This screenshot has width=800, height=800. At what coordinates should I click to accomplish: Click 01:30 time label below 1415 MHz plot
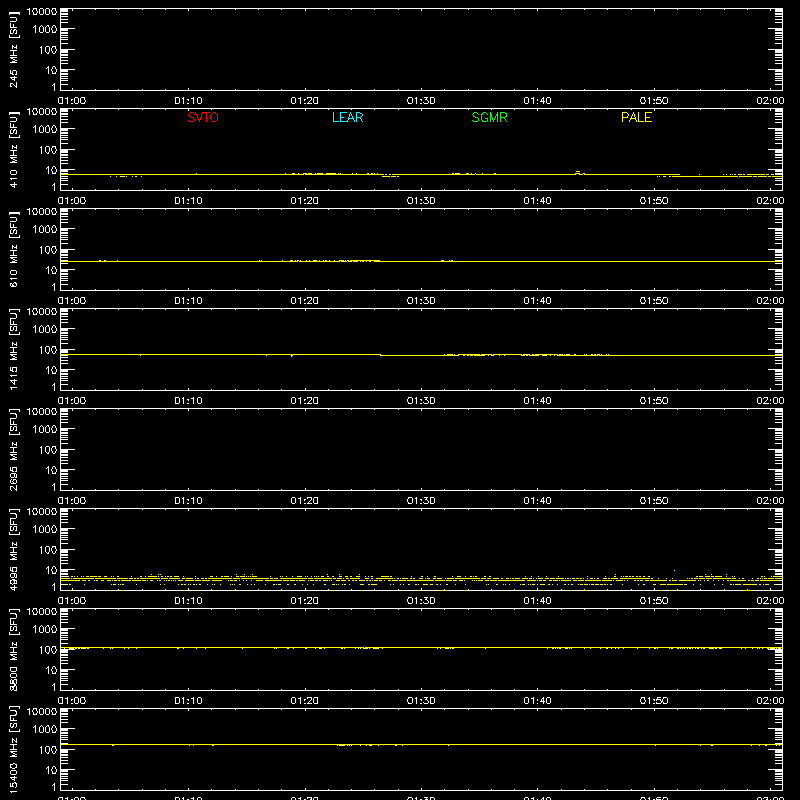[421, 401]
